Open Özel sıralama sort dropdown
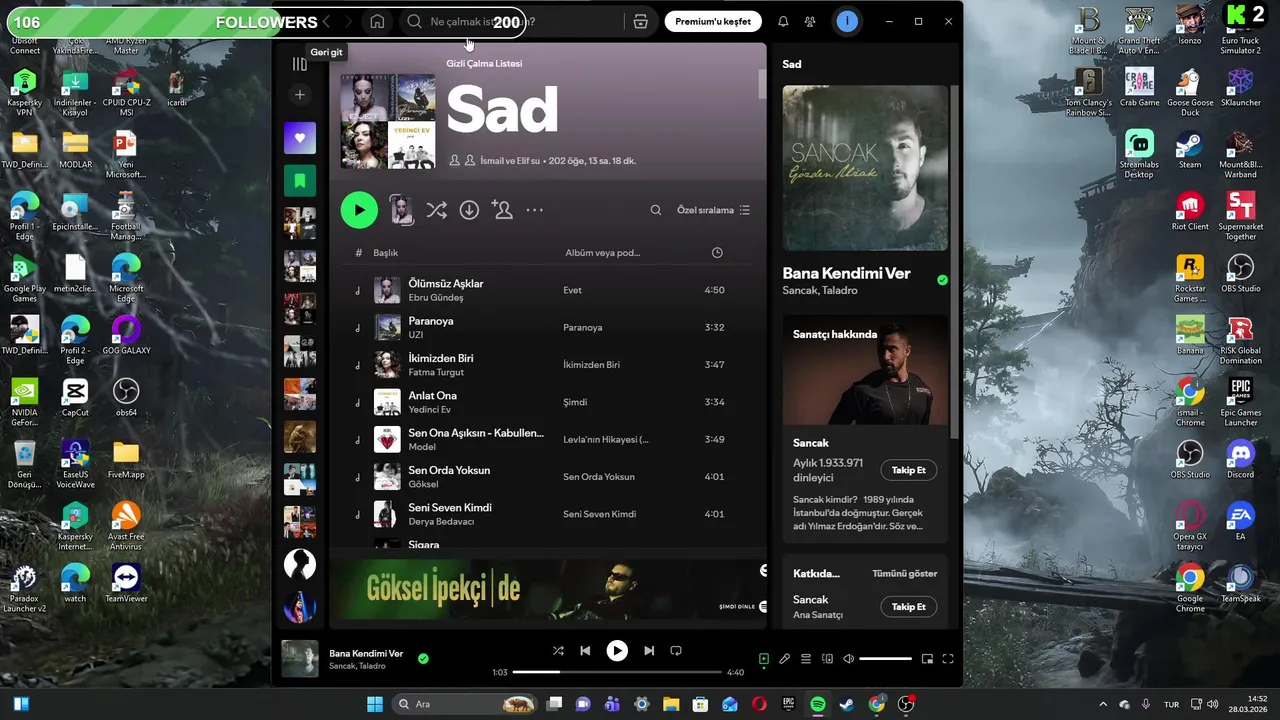The height and width of the screenshot is (720, 1280). [713, 210]
